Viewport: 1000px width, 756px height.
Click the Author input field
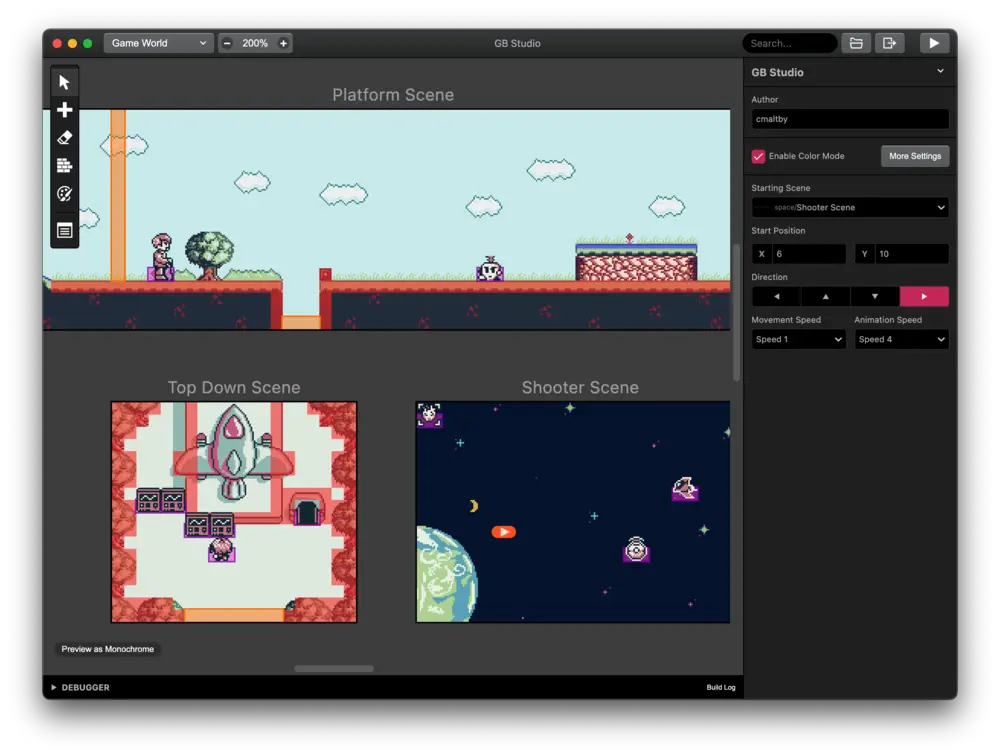click(849, 119)
